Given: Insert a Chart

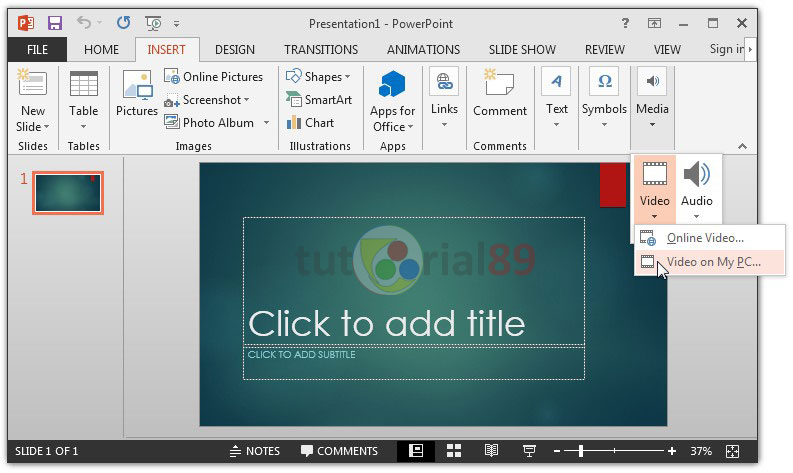Looking at the screenshot, I should coord(310,123).
